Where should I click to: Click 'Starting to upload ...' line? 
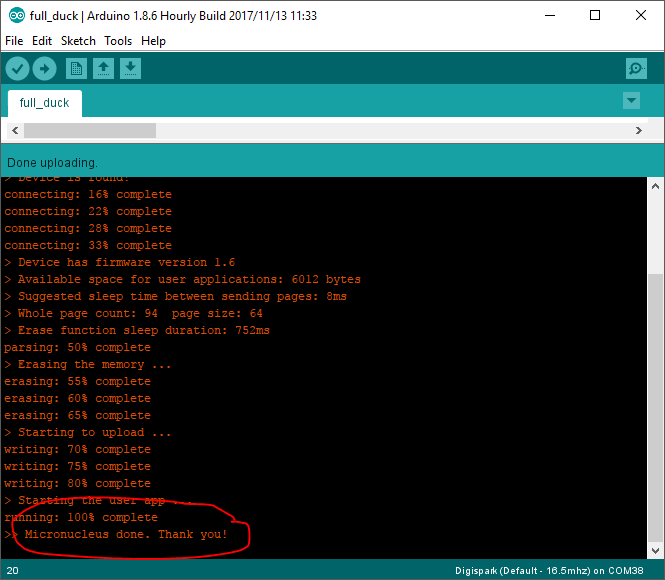click(x=87, y=432)
